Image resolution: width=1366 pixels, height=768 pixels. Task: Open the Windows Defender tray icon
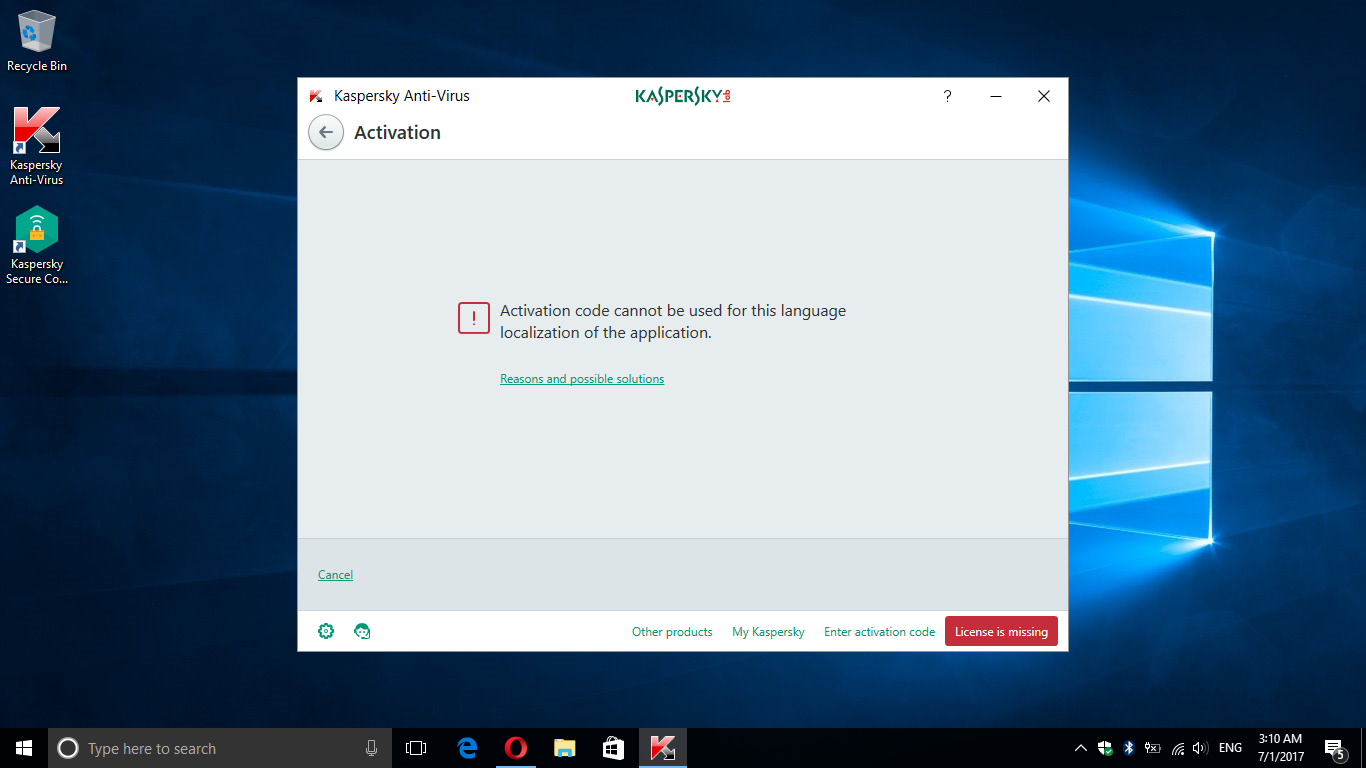click(1105, 748)
